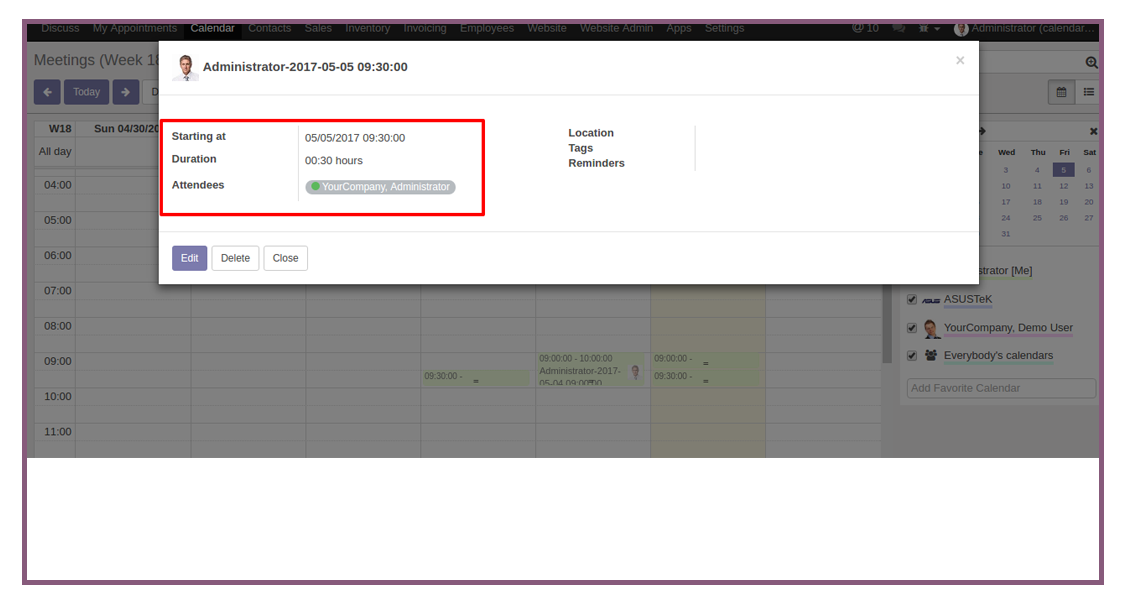Go to previous week with the left arrow
The image size is (1126, 607).
47,92
